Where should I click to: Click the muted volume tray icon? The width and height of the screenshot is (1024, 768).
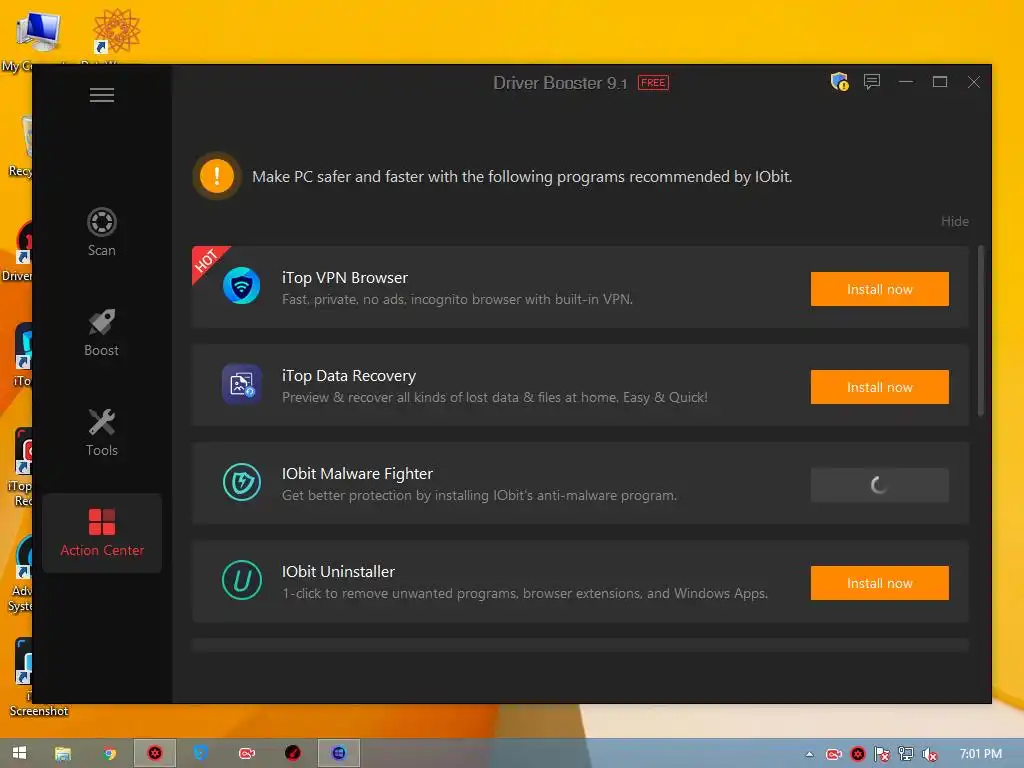(x=930, y=754)
